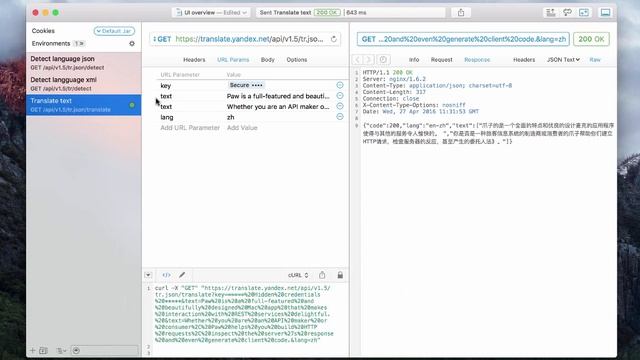
Task: Remove the lang URL parameter row
Action: click(340, 117)
